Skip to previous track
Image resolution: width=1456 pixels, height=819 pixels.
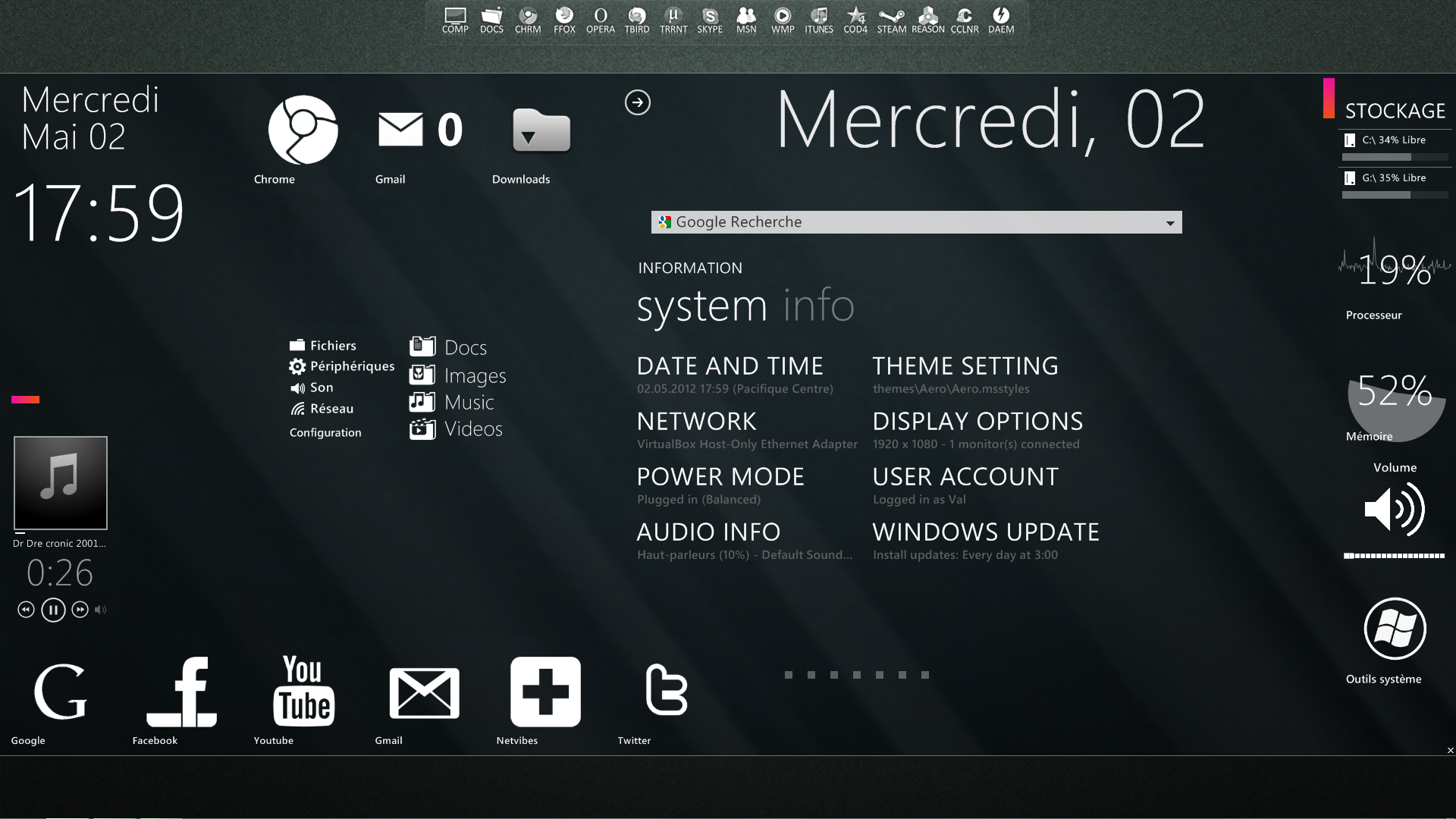pos(26,610)
